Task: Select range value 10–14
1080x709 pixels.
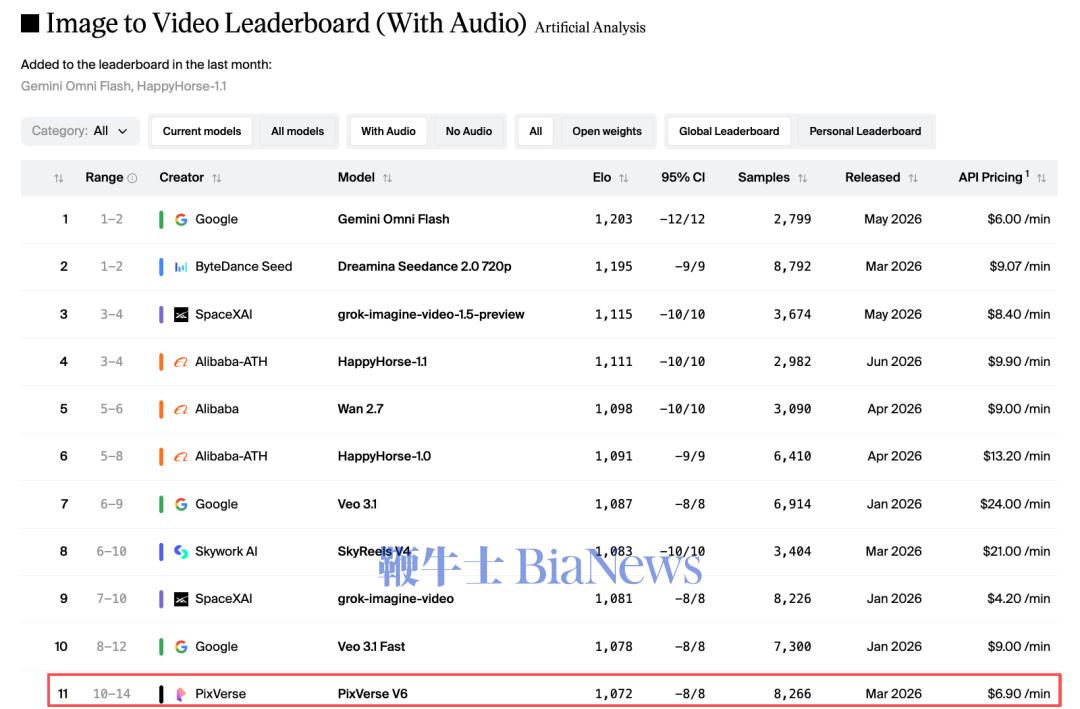Action: [x=112, y=694]
